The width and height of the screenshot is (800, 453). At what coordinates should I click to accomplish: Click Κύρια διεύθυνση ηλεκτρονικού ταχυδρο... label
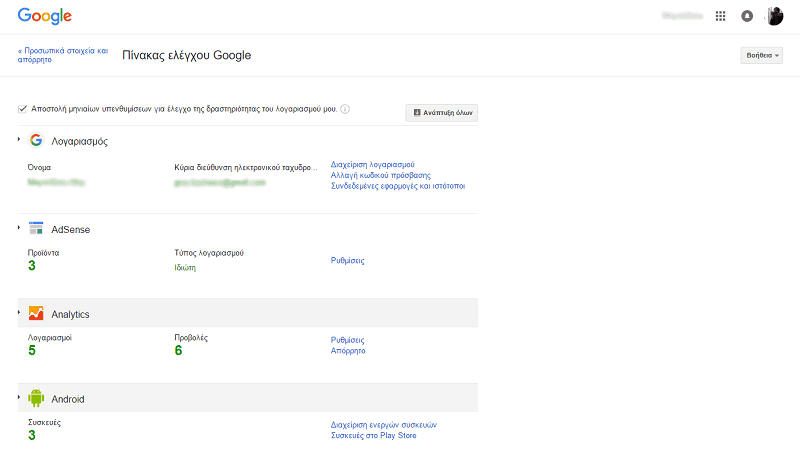coord(245,167)
